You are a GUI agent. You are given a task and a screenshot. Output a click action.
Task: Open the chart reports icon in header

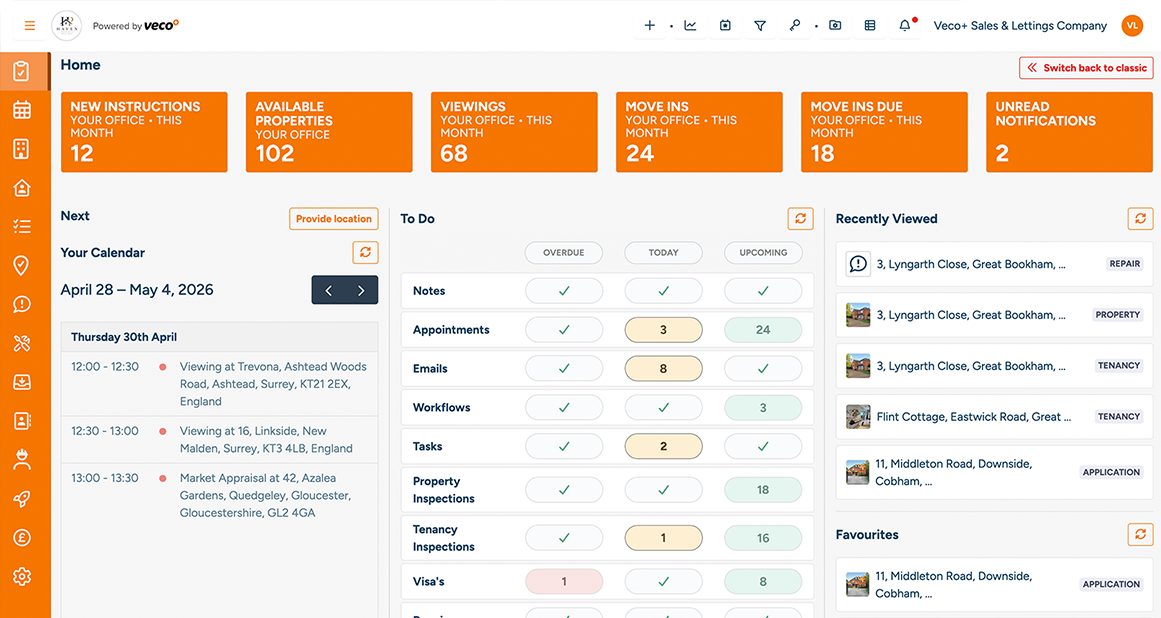coord(690,26)
